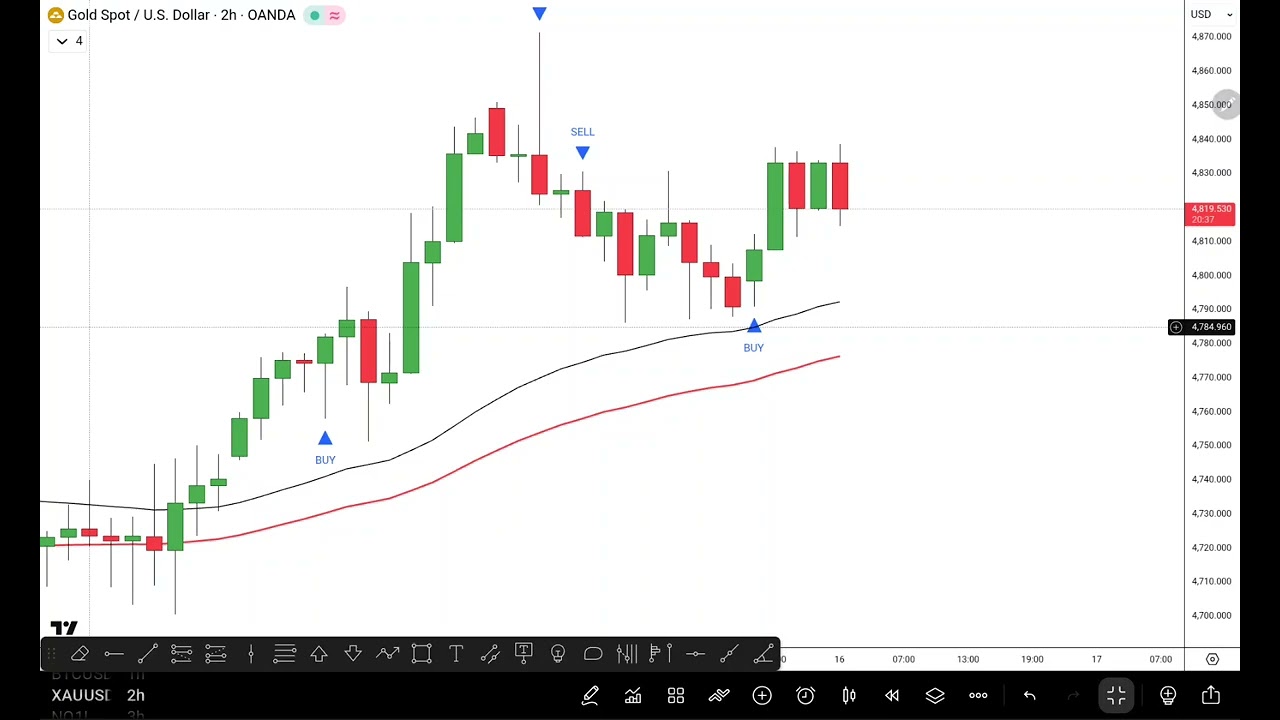Open the USD currency dropdown

(x=1211, y=14)
